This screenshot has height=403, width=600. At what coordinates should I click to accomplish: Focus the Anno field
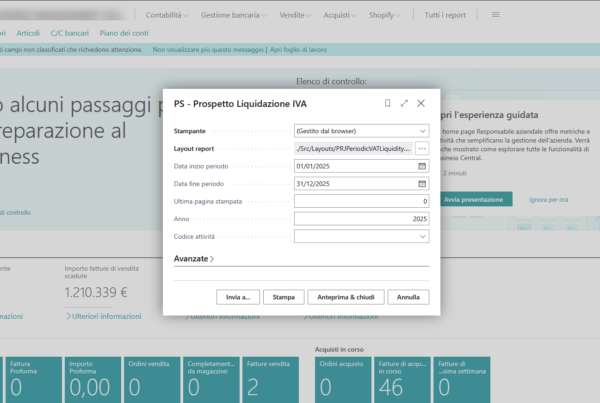point(362,219)
